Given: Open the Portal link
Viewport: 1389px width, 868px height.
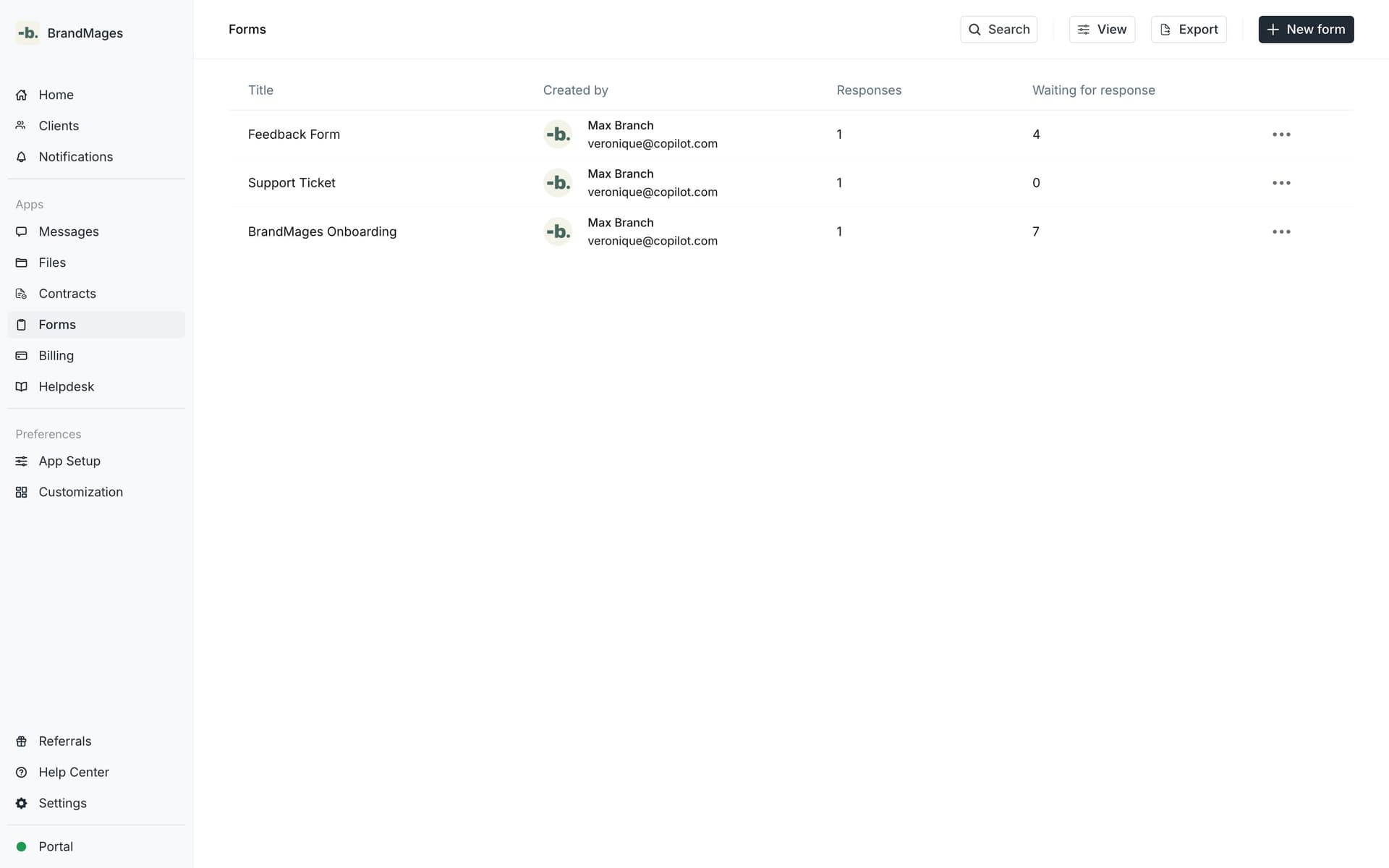Looking at the screenshot, I should point(96,847).
